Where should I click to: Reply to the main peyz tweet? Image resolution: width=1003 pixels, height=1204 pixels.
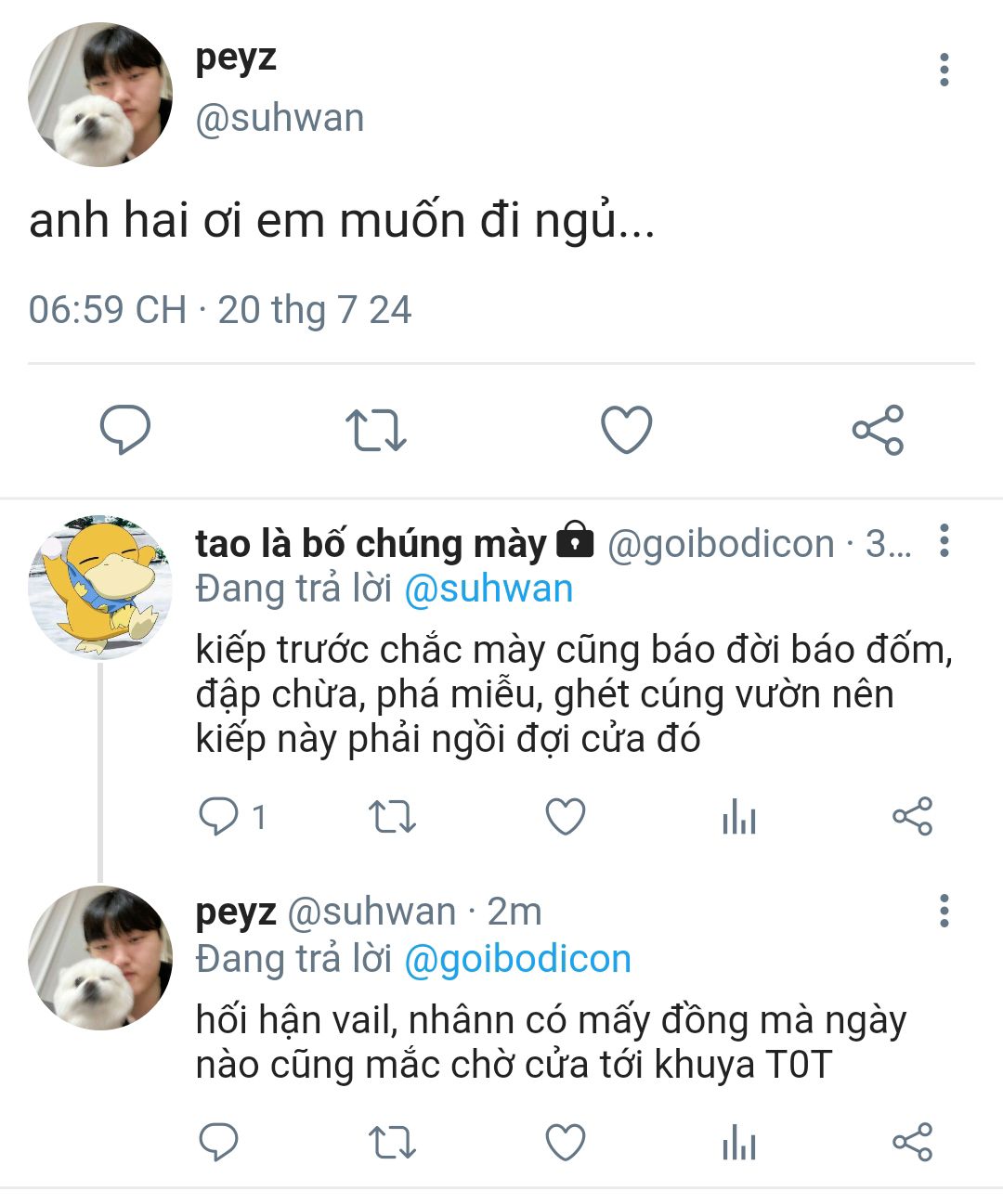click(125, 430)
